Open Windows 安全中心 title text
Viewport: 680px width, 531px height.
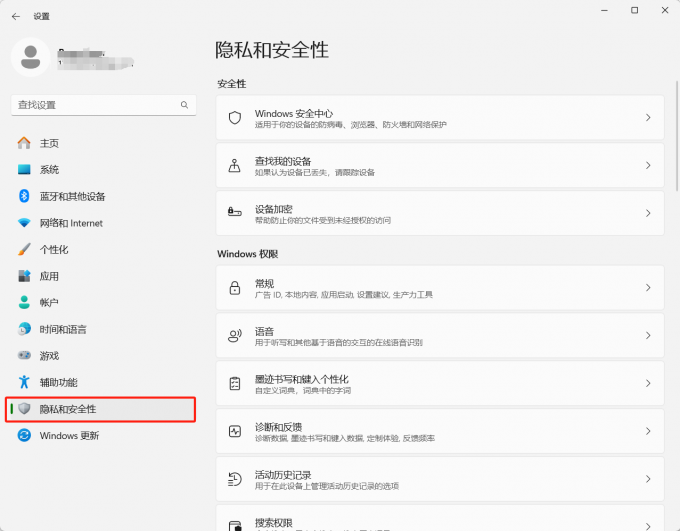coord(294,114)
